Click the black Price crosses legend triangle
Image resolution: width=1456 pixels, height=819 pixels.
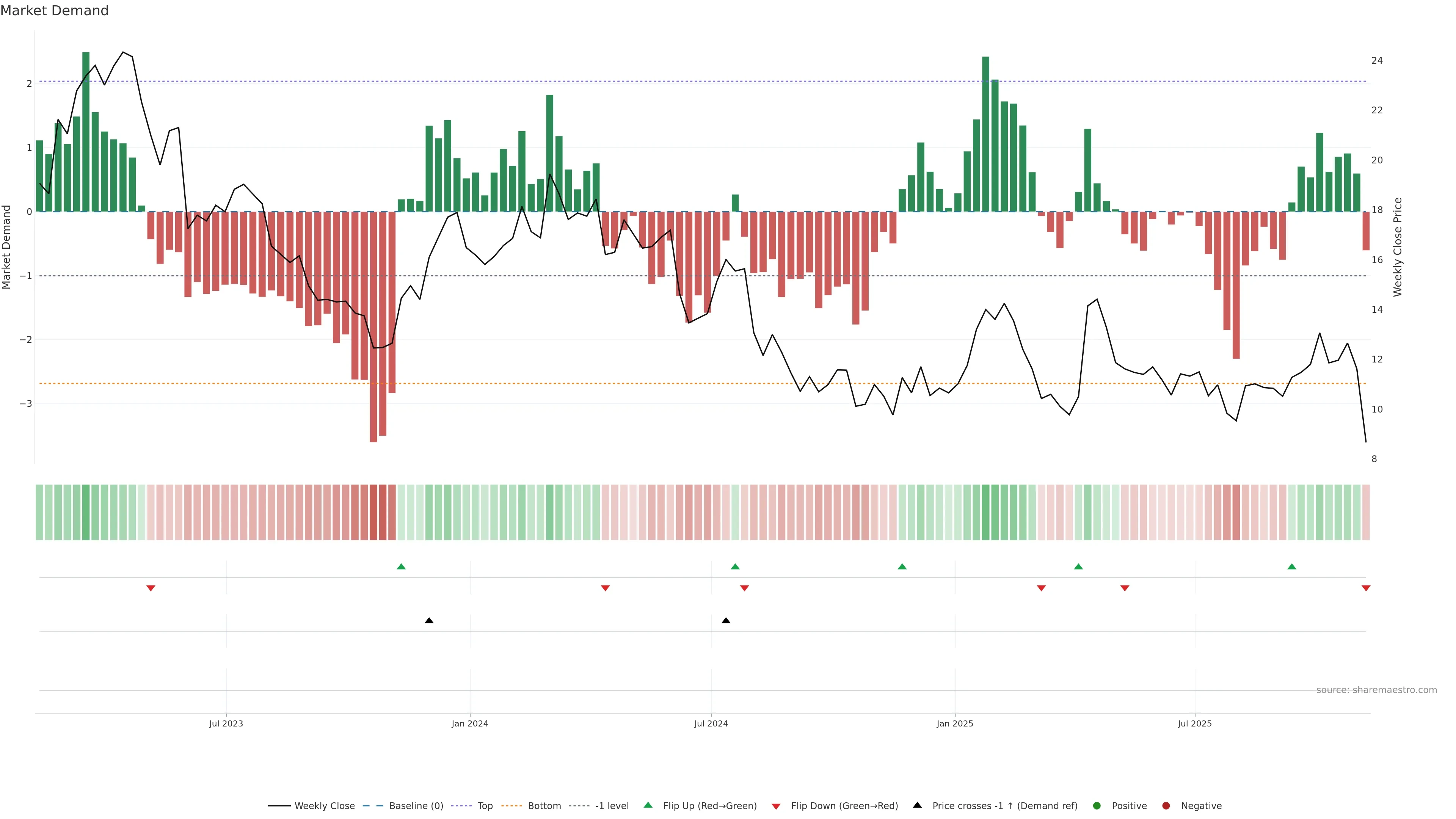[x=917, y=805]
